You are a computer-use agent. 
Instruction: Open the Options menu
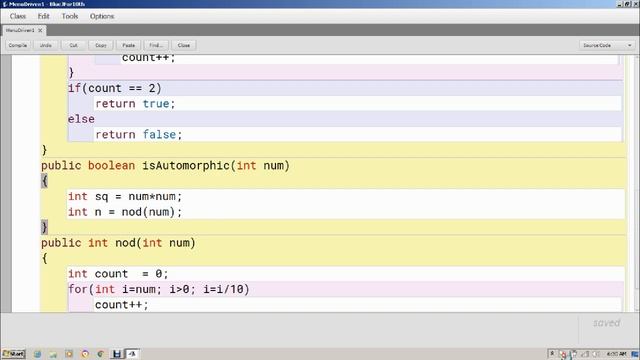(102, 16)
